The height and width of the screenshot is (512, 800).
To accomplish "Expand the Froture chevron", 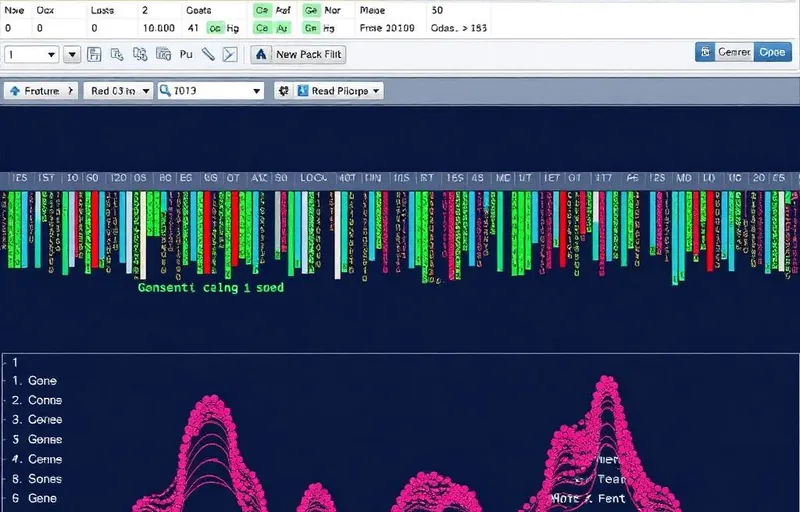I will [x=70, y=91].
